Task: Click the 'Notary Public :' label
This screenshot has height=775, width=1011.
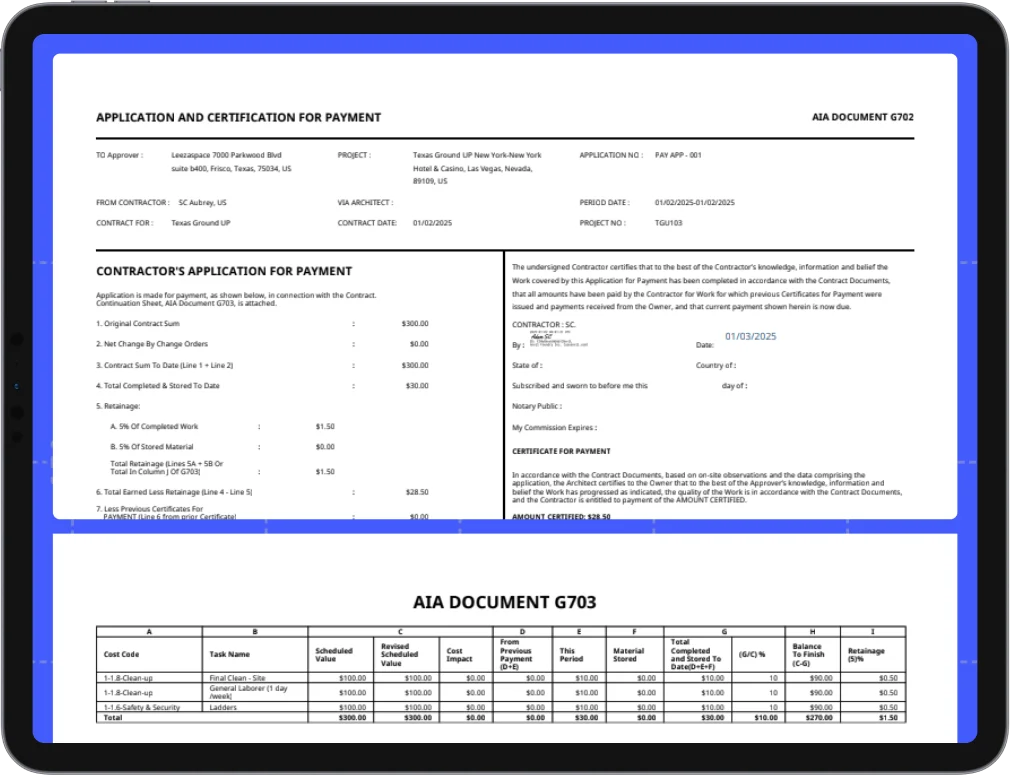Action: tap(537, 406)
